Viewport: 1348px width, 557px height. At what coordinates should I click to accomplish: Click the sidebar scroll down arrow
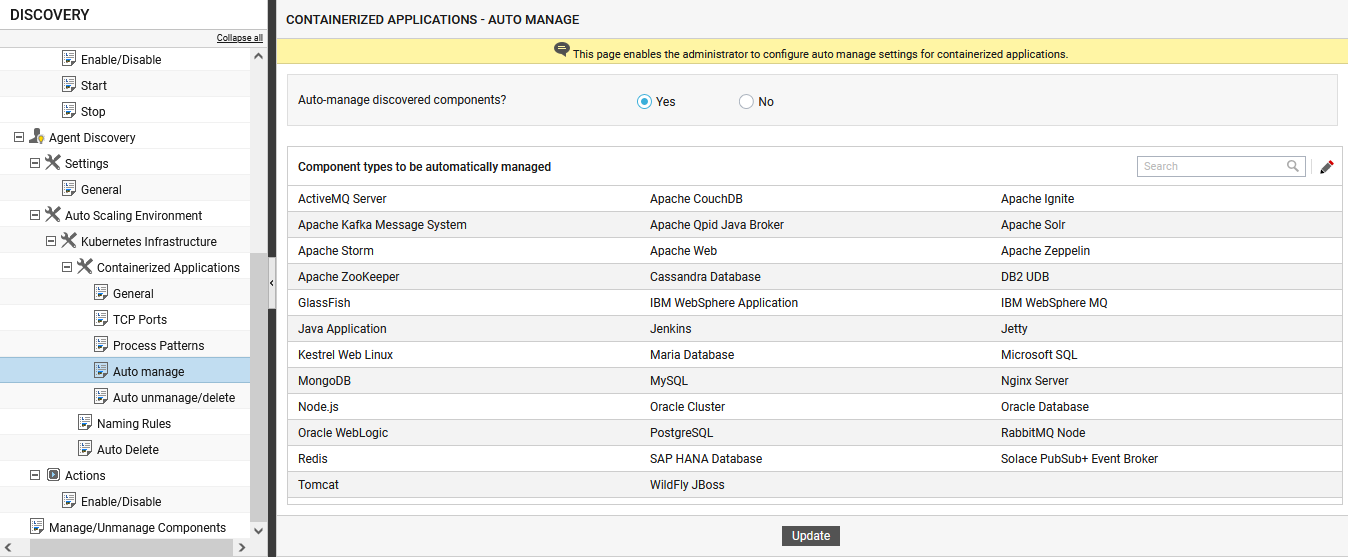tap(259, 530)
